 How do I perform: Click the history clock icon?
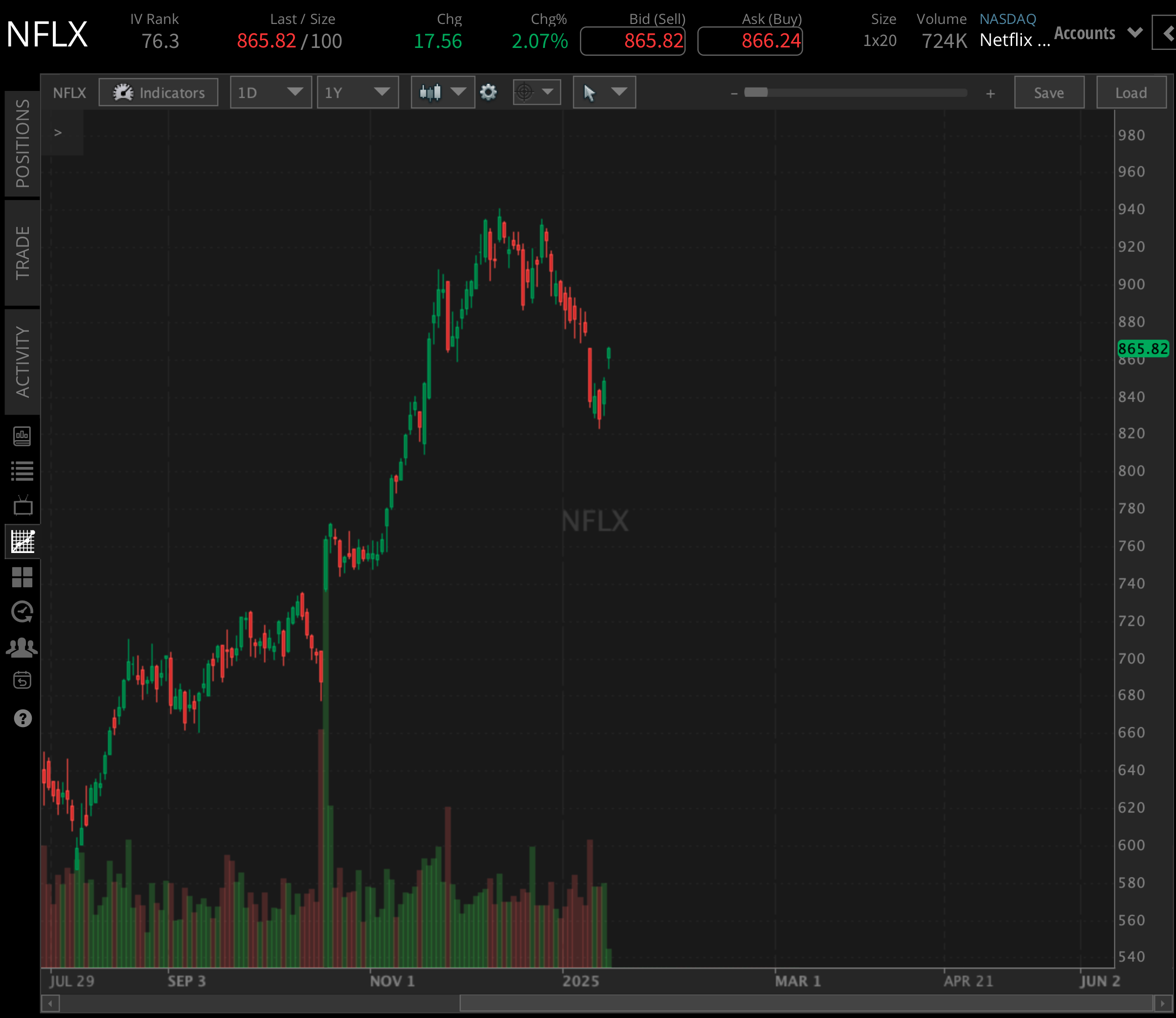pos(23,611)
